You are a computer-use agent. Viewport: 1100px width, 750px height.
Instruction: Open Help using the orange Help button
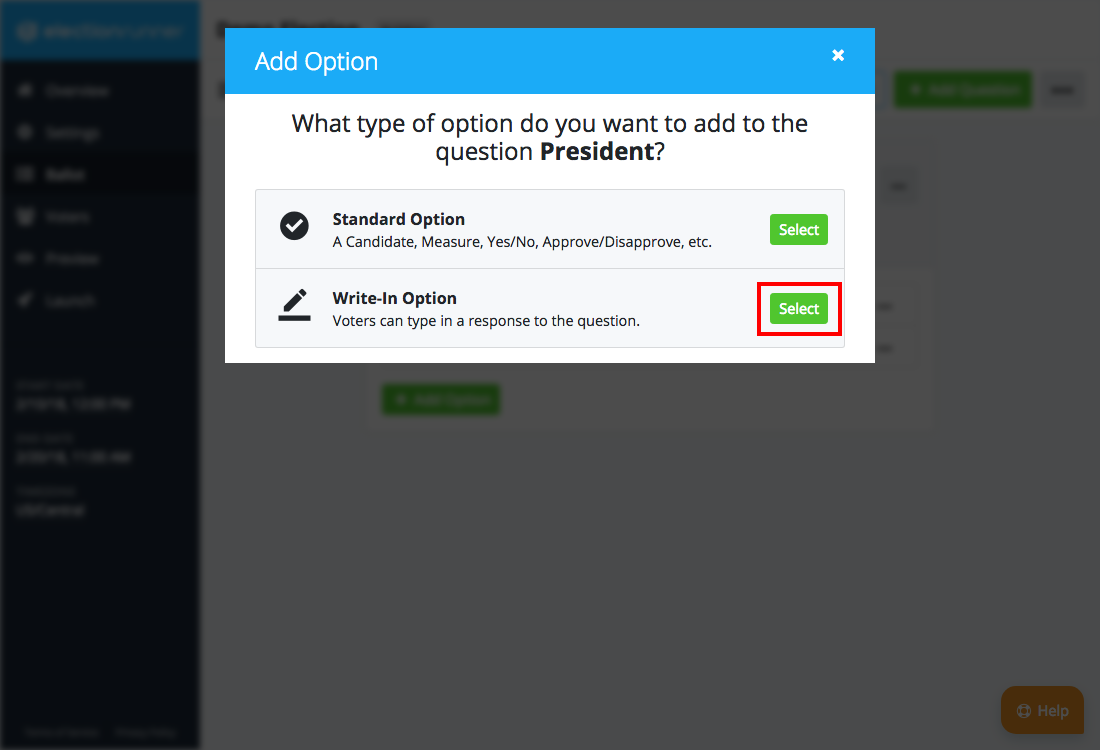point(1042,710)
